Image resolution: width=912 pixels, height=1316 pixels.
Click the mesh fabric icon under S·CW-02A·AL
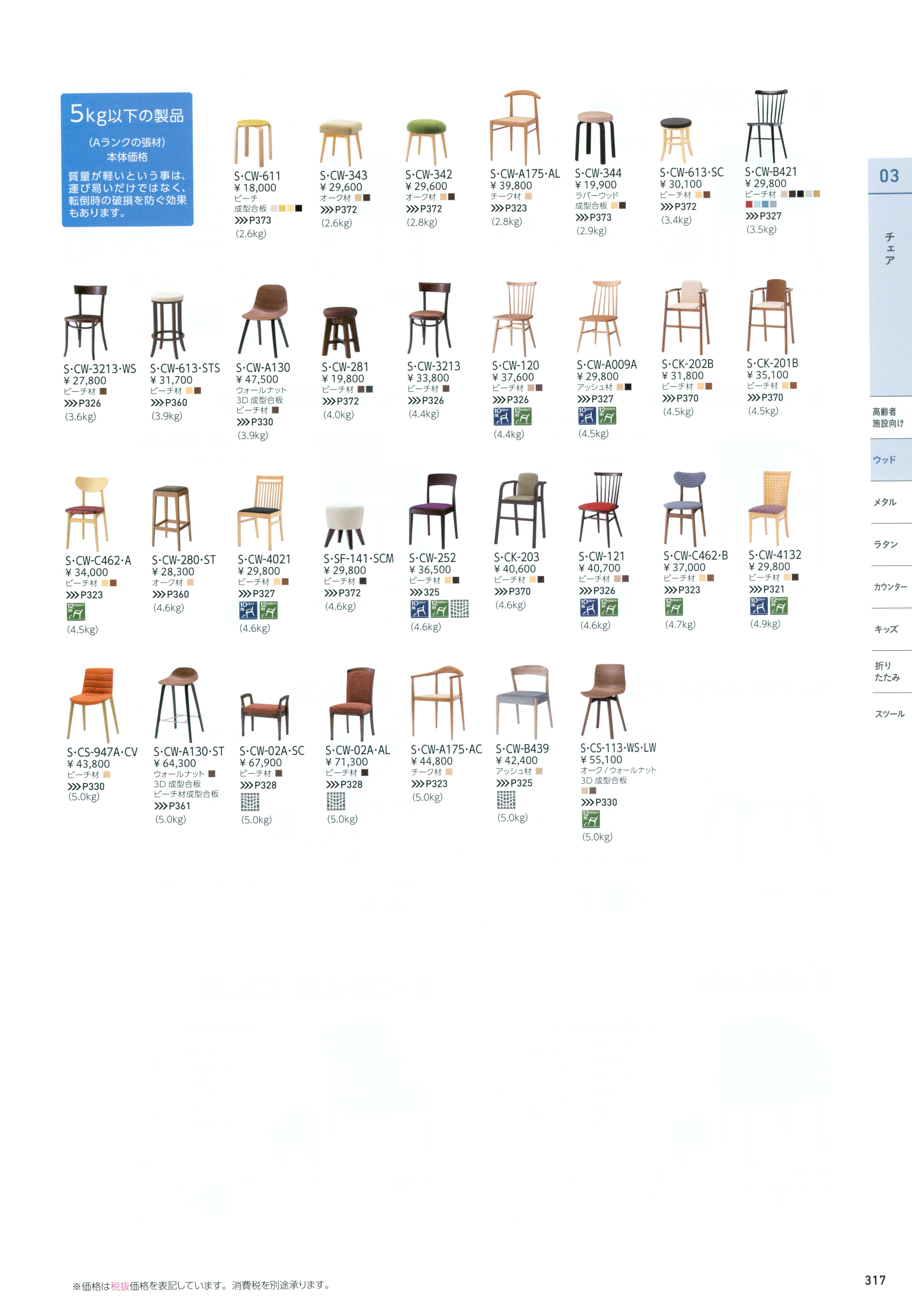[336, 801]
